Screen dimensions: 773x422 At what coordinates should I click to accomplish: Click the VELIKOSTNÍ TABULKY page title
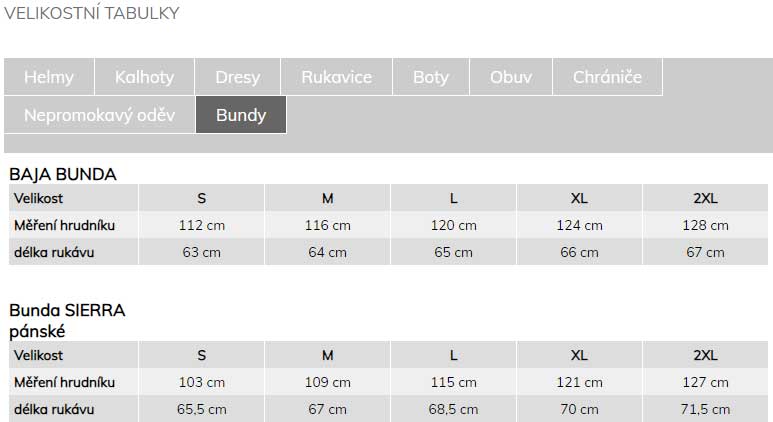pos(91,13)
